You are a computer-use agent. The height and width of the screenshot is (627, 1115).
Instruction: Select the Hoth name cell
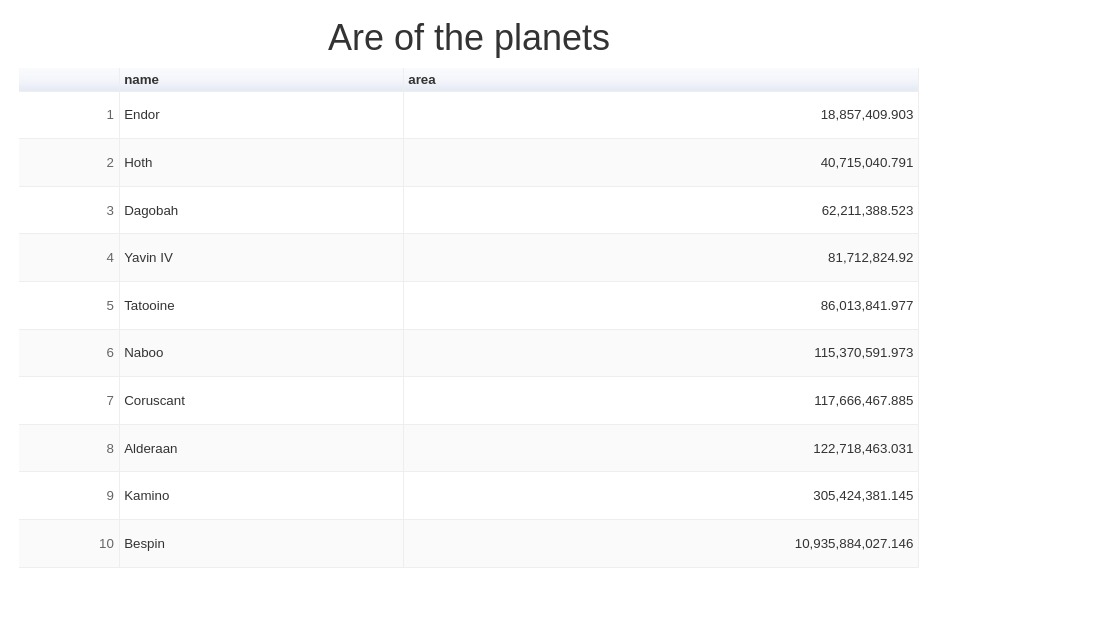261,163
